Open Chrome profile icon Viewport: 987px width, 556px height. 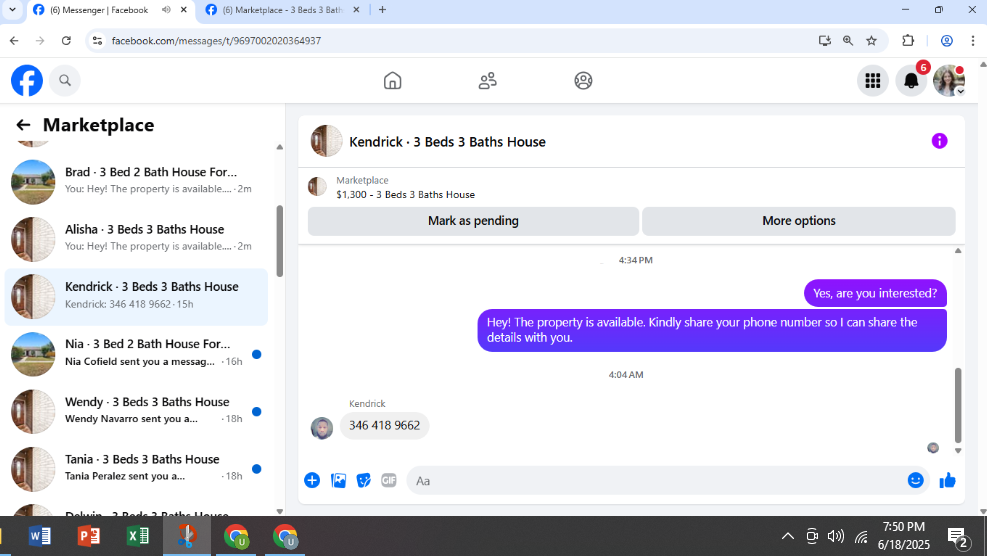click(x=946, y=41)
